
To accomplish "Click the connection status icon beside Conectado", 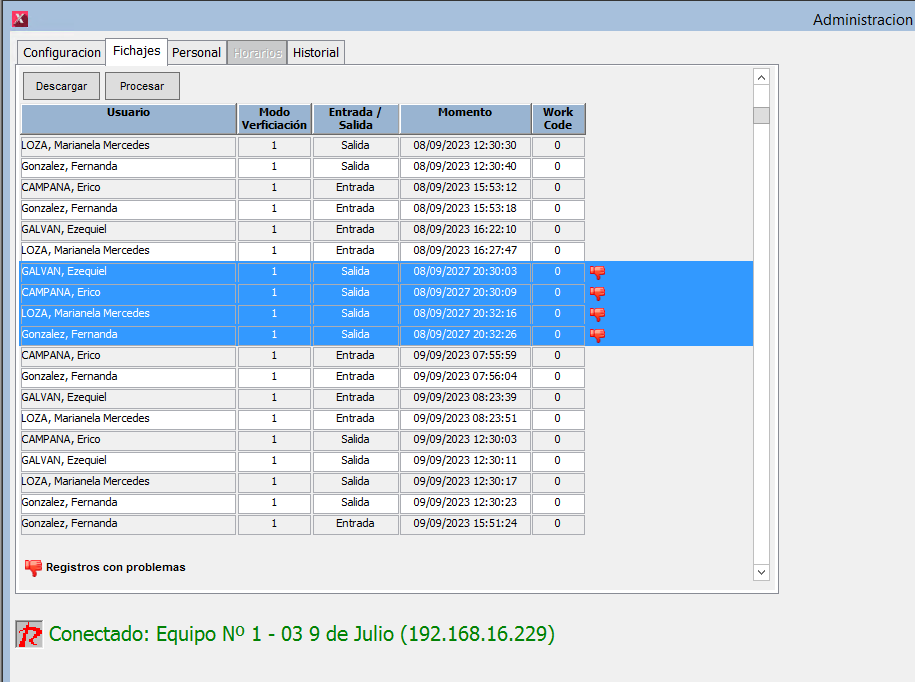I will click(30, 634).
